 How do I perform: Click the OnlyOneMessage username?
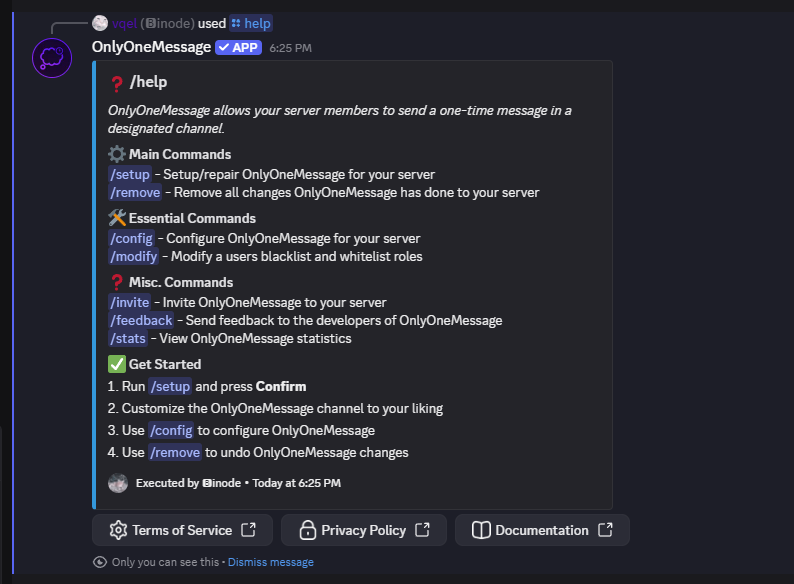coord(151,47)
